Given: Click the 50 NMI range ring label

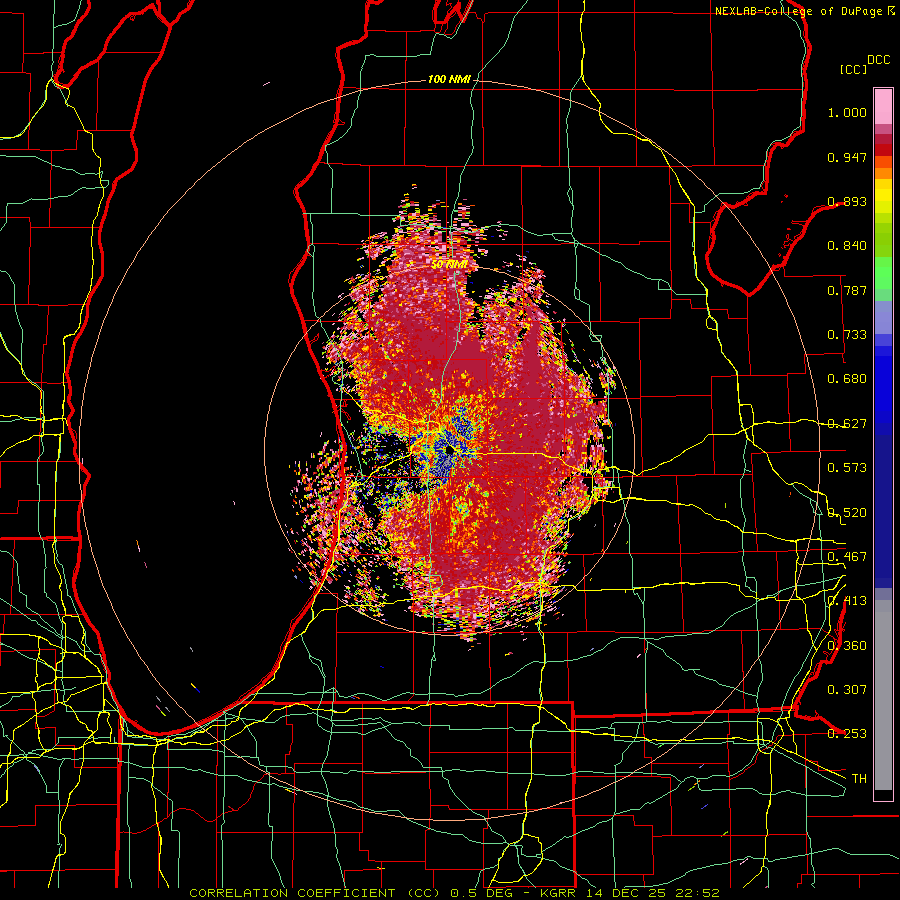Looking at the screenshot, I should point(449,265).
